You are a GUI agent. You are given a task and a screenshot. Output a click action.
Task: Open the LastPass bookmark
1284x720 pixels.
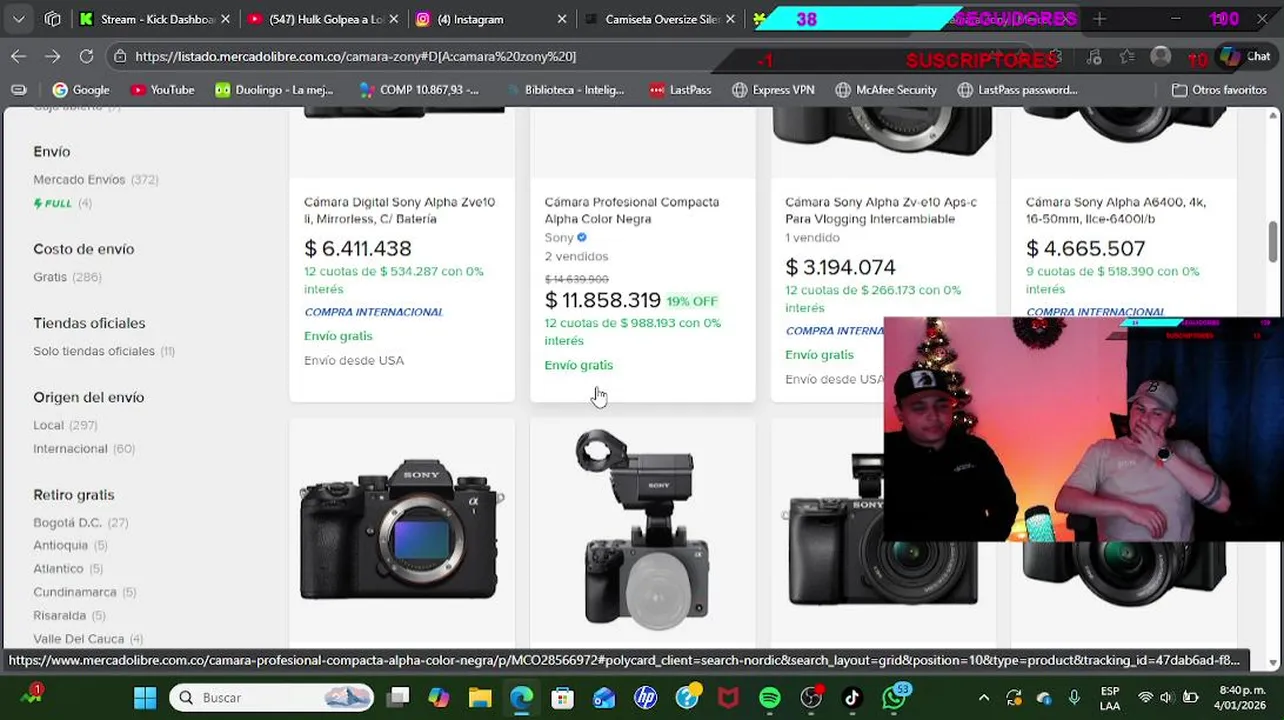(680, 90)
